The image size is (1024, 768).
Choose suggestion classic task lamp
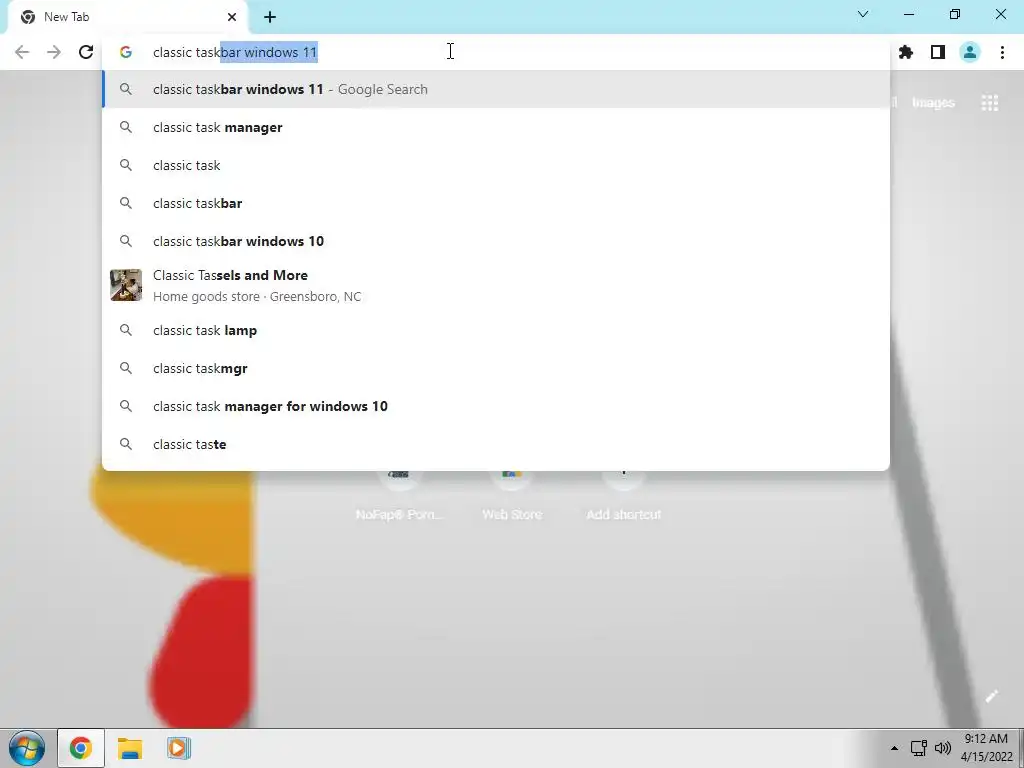pos(496,330)
